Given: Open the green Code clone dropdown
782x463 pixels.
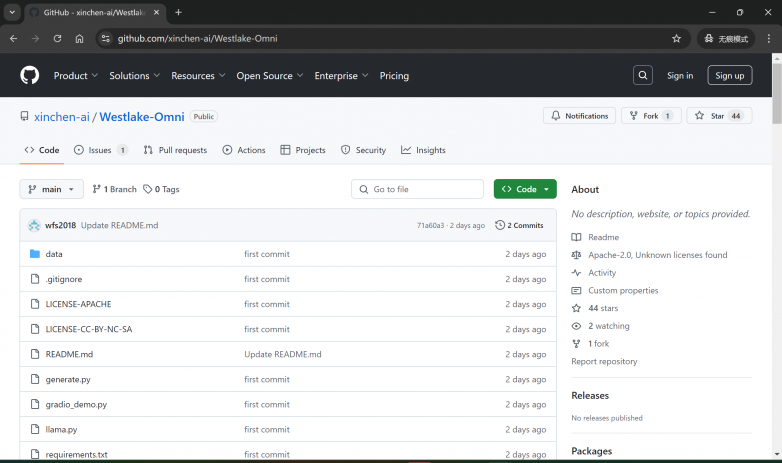Looking at the screenshot, I should [525, 189].
